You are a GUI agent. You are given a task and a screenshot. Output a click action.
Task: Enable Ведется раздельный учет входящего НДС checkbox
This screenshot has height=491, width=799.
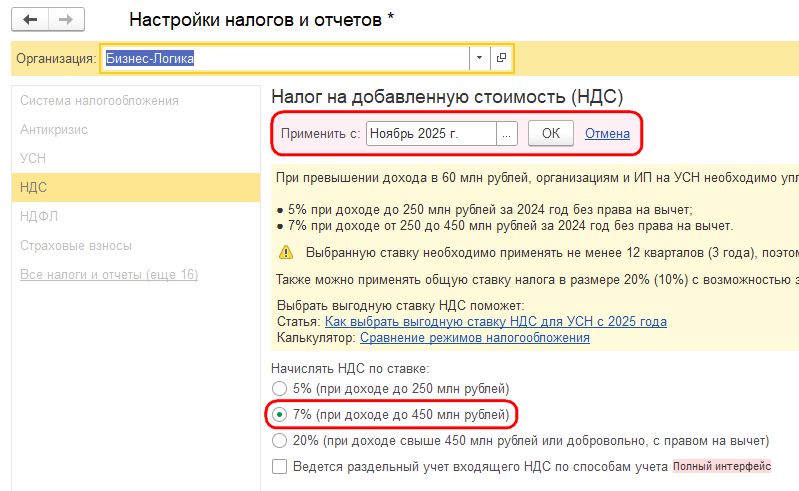pos(279,467)
